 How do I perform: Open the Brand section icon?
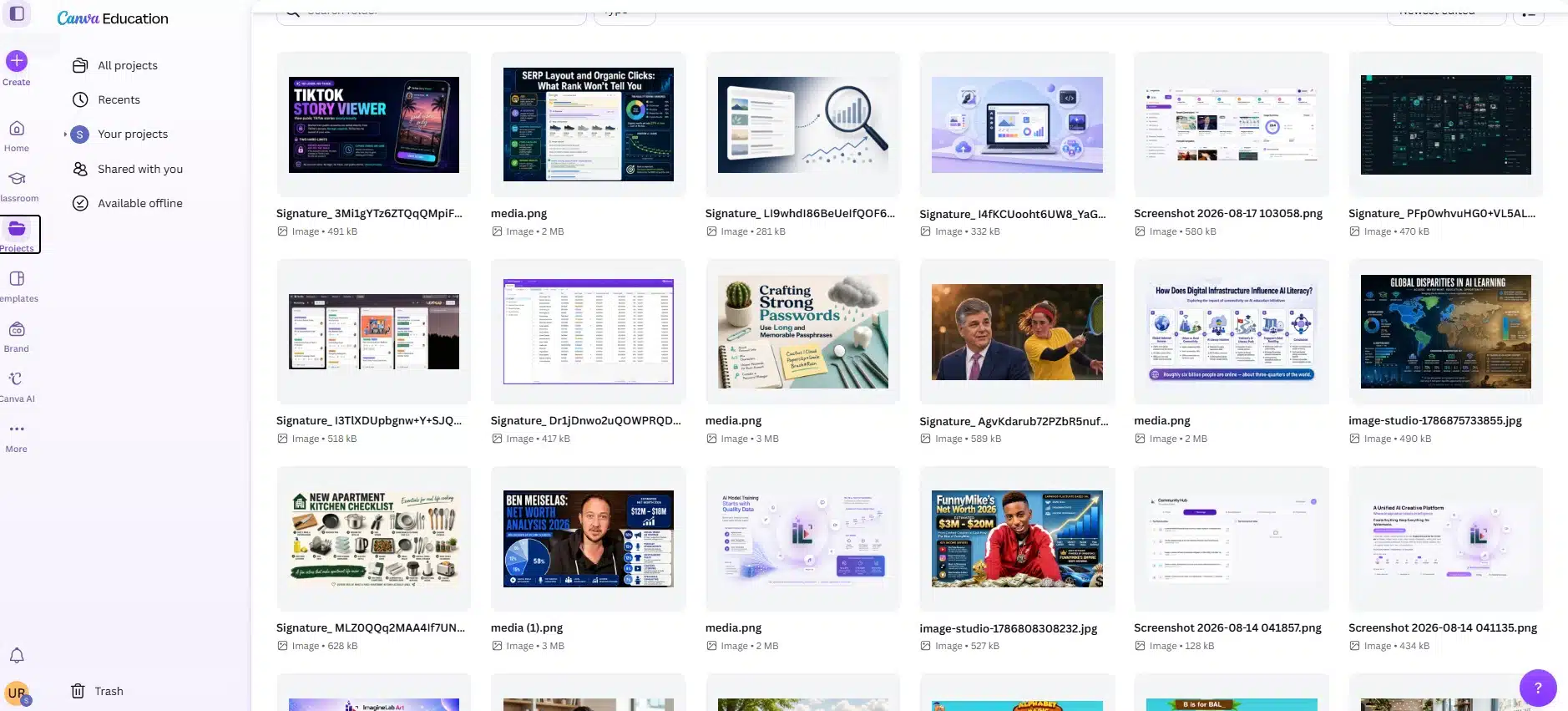tap(17, 329)
